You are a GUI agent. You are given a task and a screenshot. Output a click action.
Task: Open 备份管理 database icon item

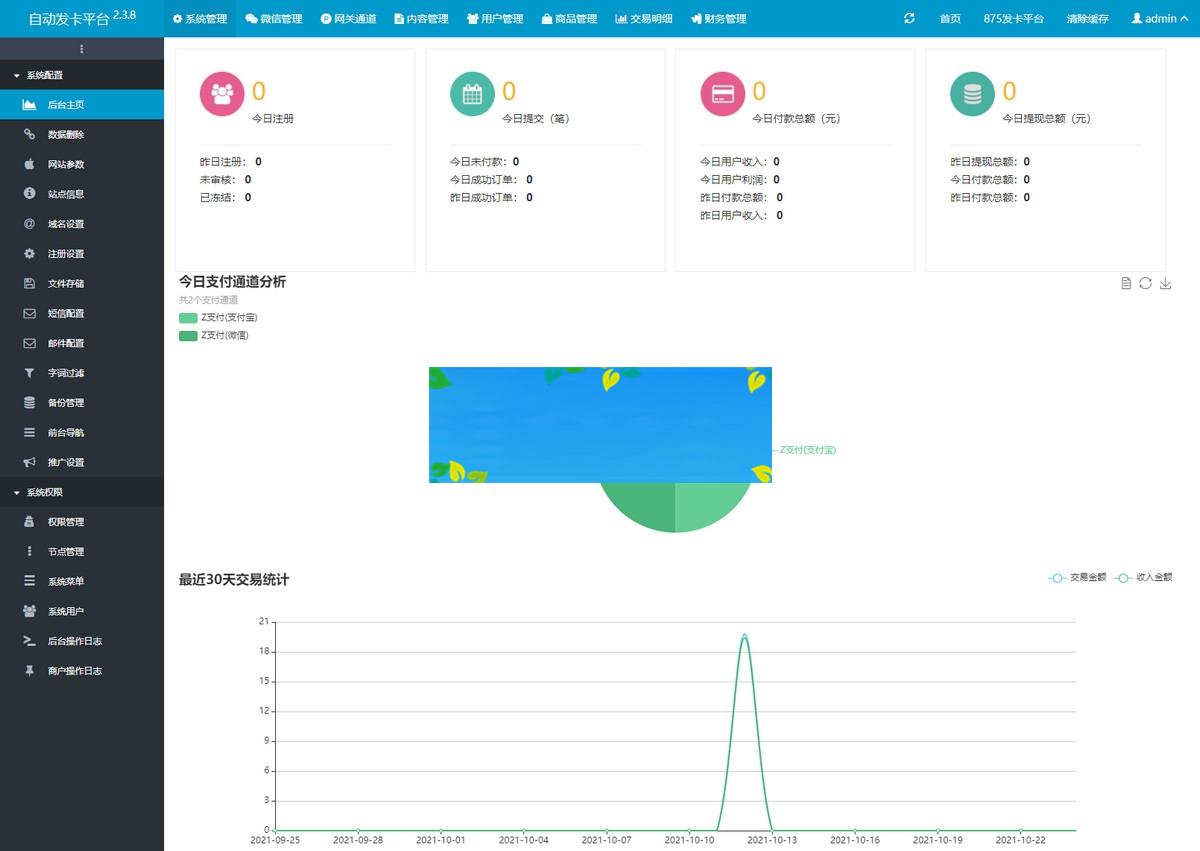(66, 403)
